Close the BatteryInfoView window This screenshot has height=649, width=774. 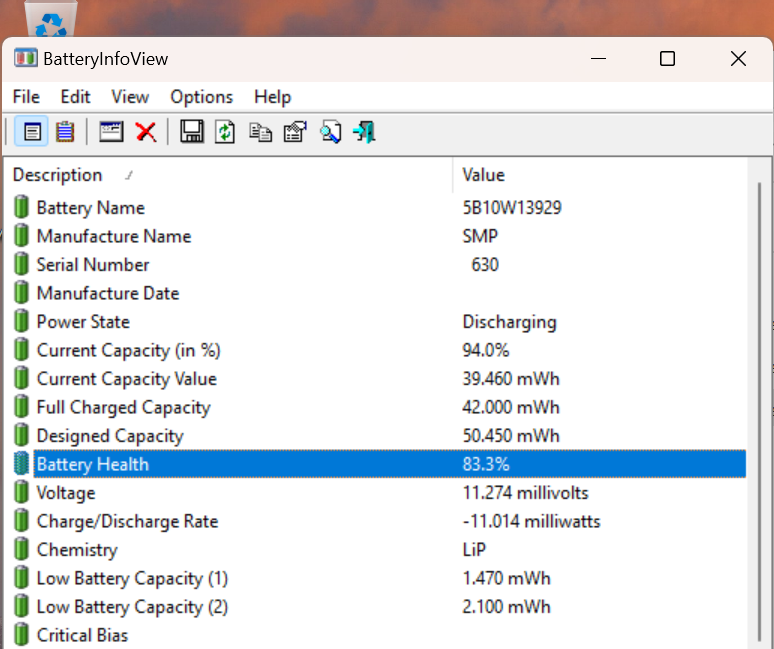point(738,59)
